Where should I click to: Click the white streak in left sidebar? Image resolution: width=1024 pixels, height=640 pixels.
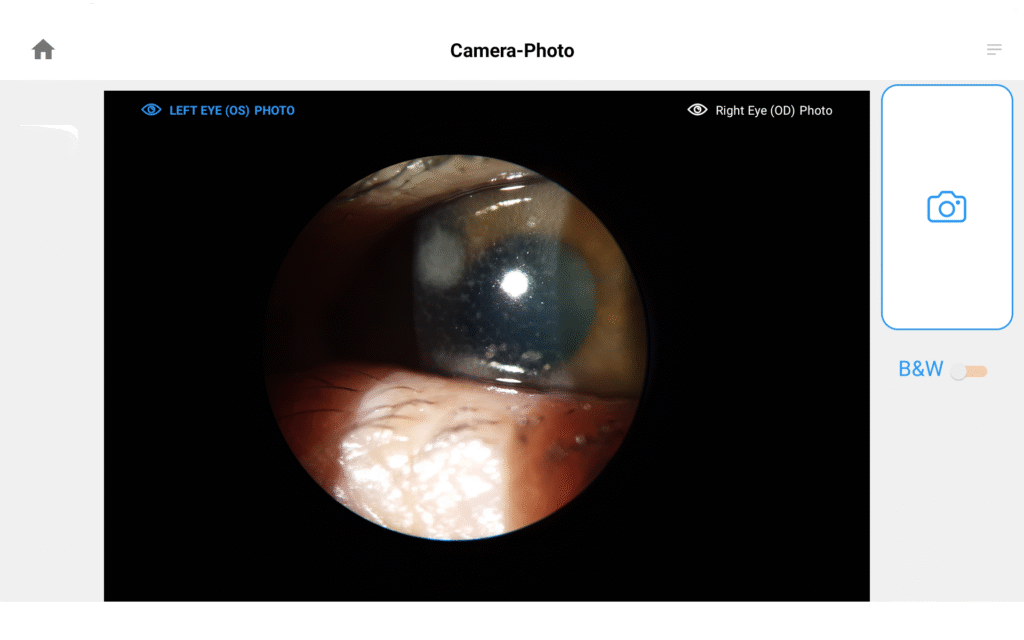point(51,131)
